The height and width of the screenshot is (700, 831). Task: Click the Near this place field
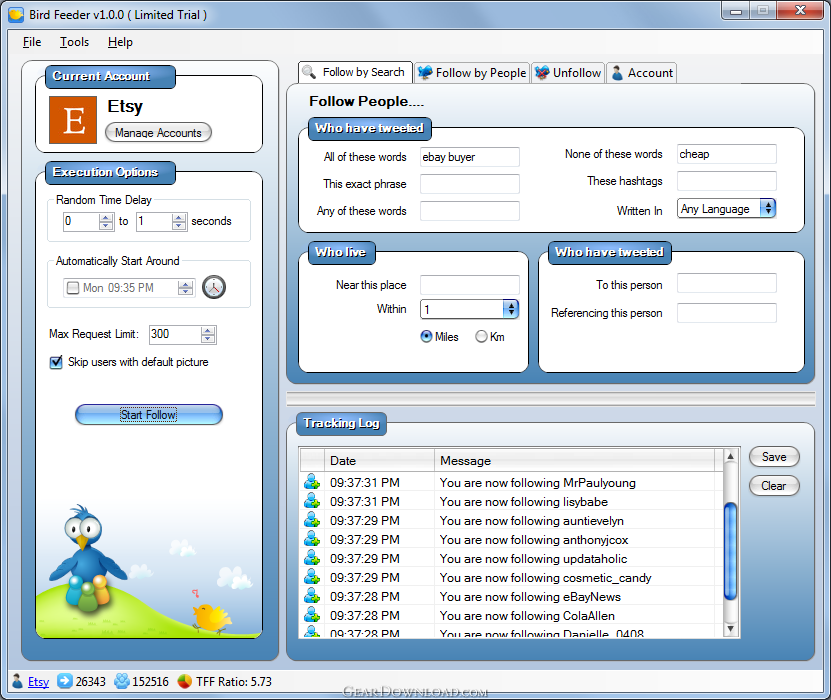click(470, 285)
